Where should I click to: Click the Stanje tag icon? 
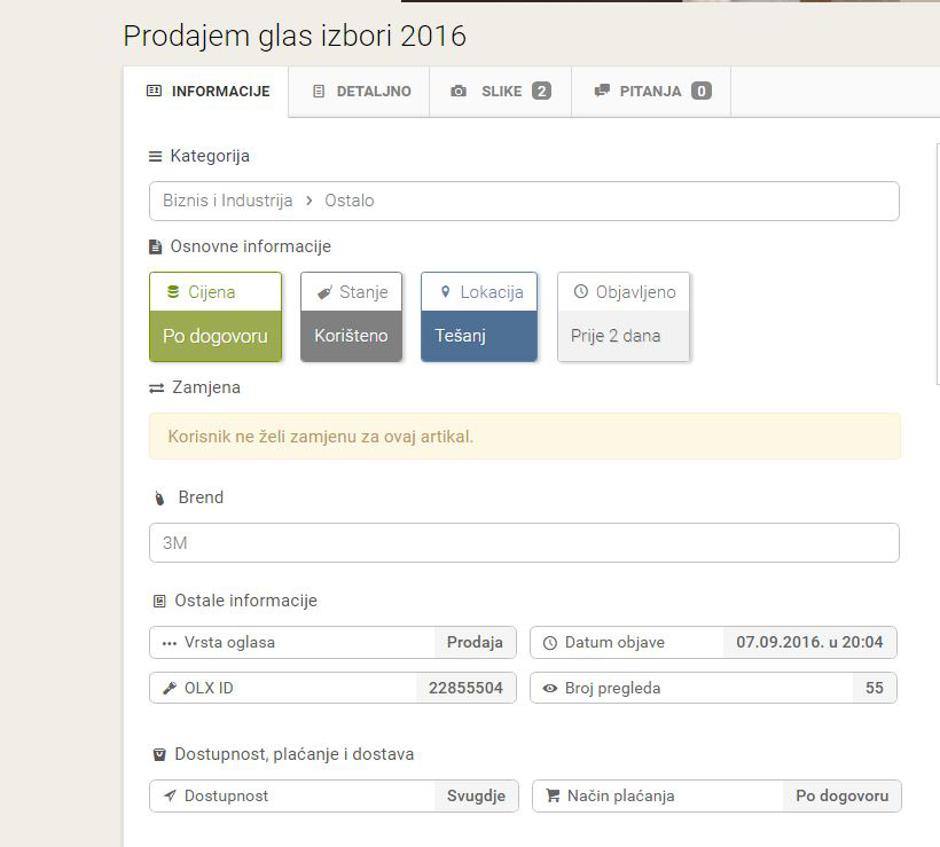click(x=323, y=292)
